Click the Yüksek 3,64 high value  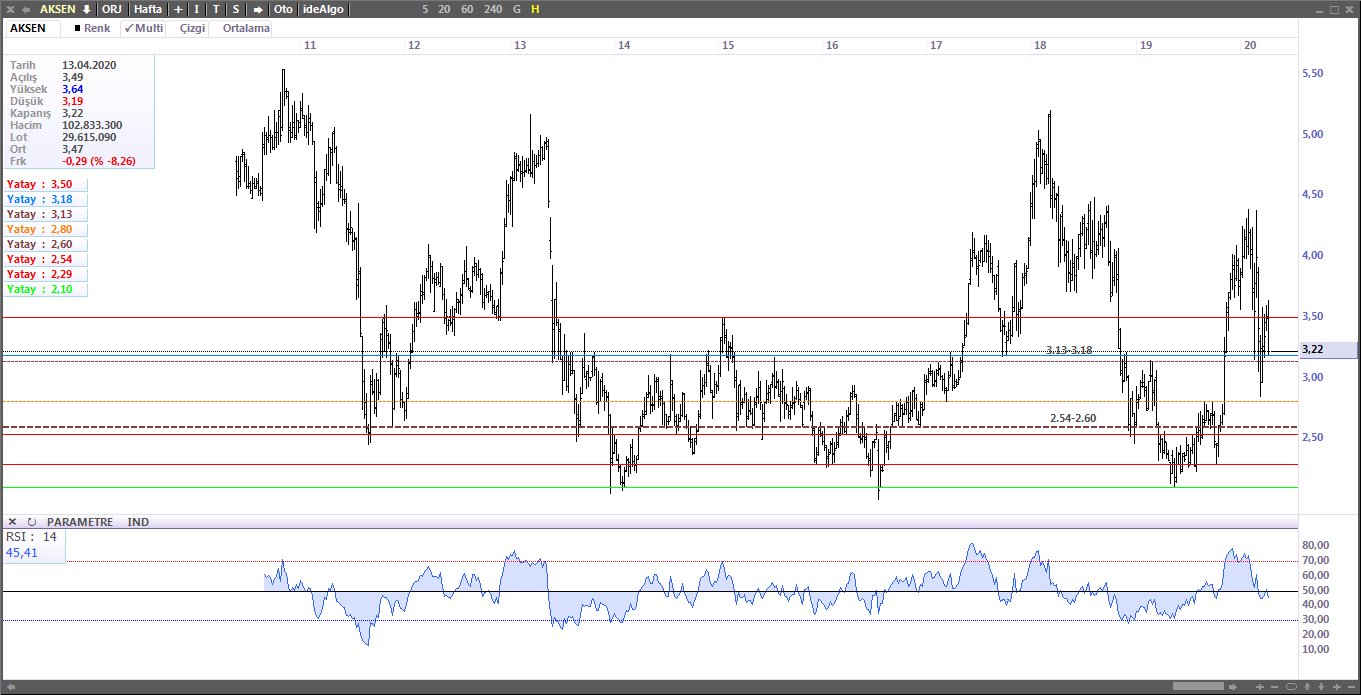tap(72, 89)
